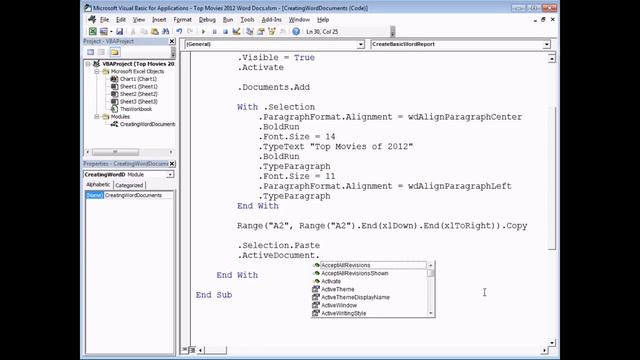Click the (Name) property value field
Image resolution: width=640 pixels, height=360 pixels.
pos(138,196)
